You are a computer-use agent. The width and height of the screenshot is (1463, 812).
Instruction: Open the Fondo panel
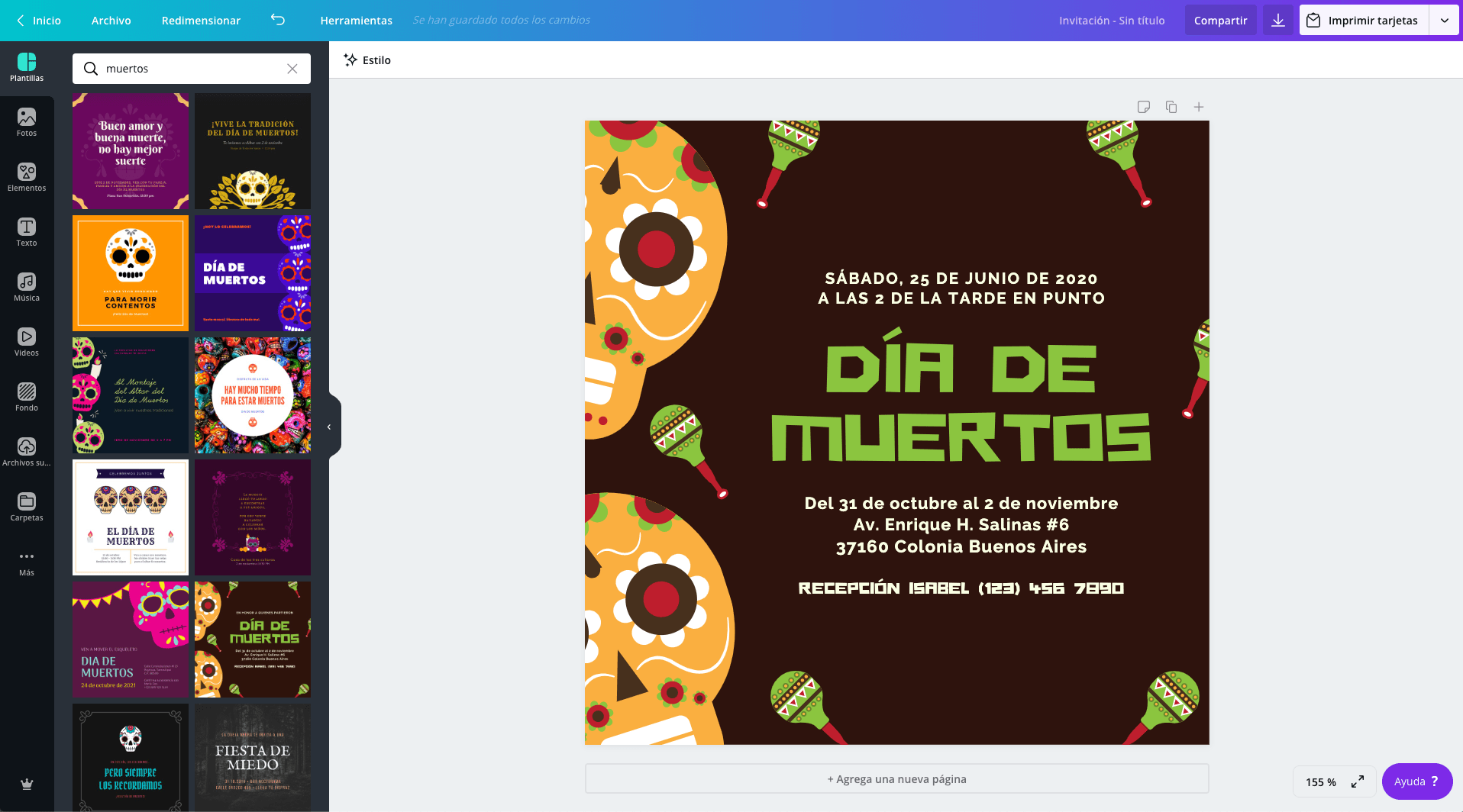pos(27,397)
